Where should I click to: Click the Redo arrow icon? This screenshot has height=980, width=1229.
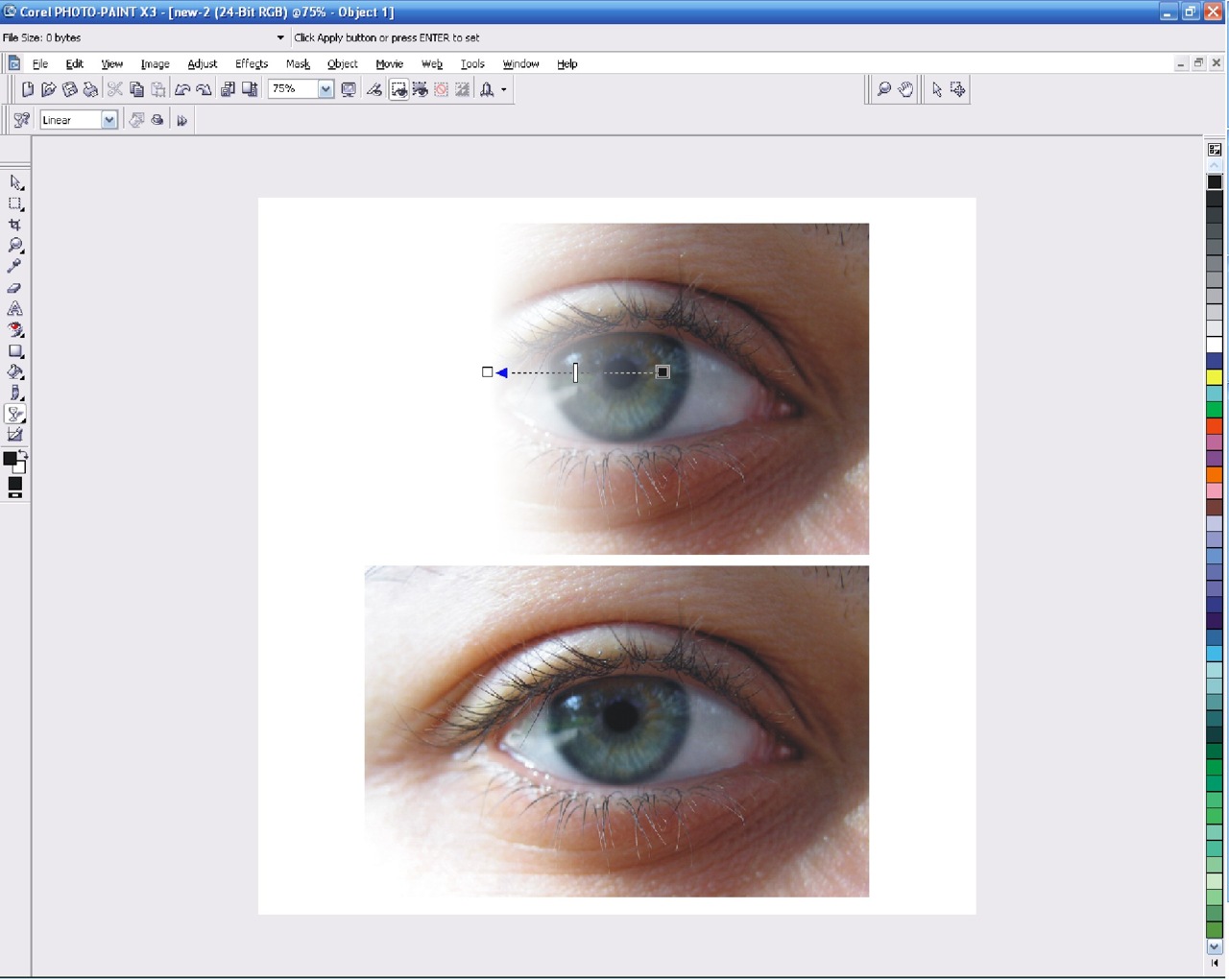(x=204, y=89)
